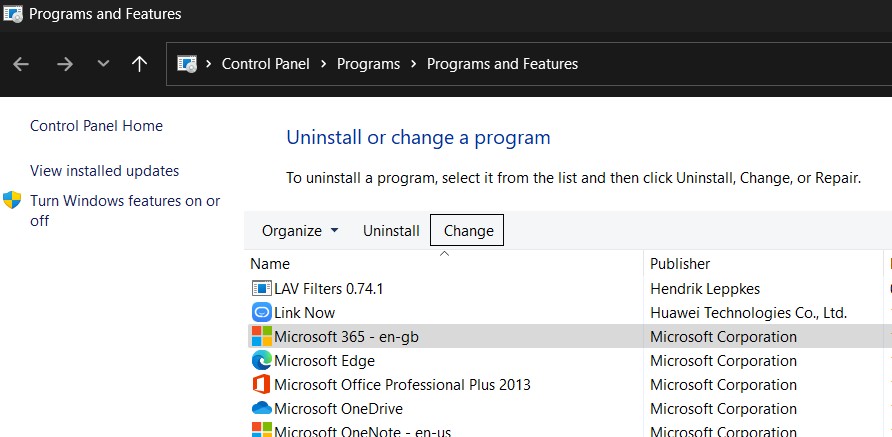Select the Microsoft OneDrive entry
This screenshot has height=437, width=892.
tap(338, 409)
